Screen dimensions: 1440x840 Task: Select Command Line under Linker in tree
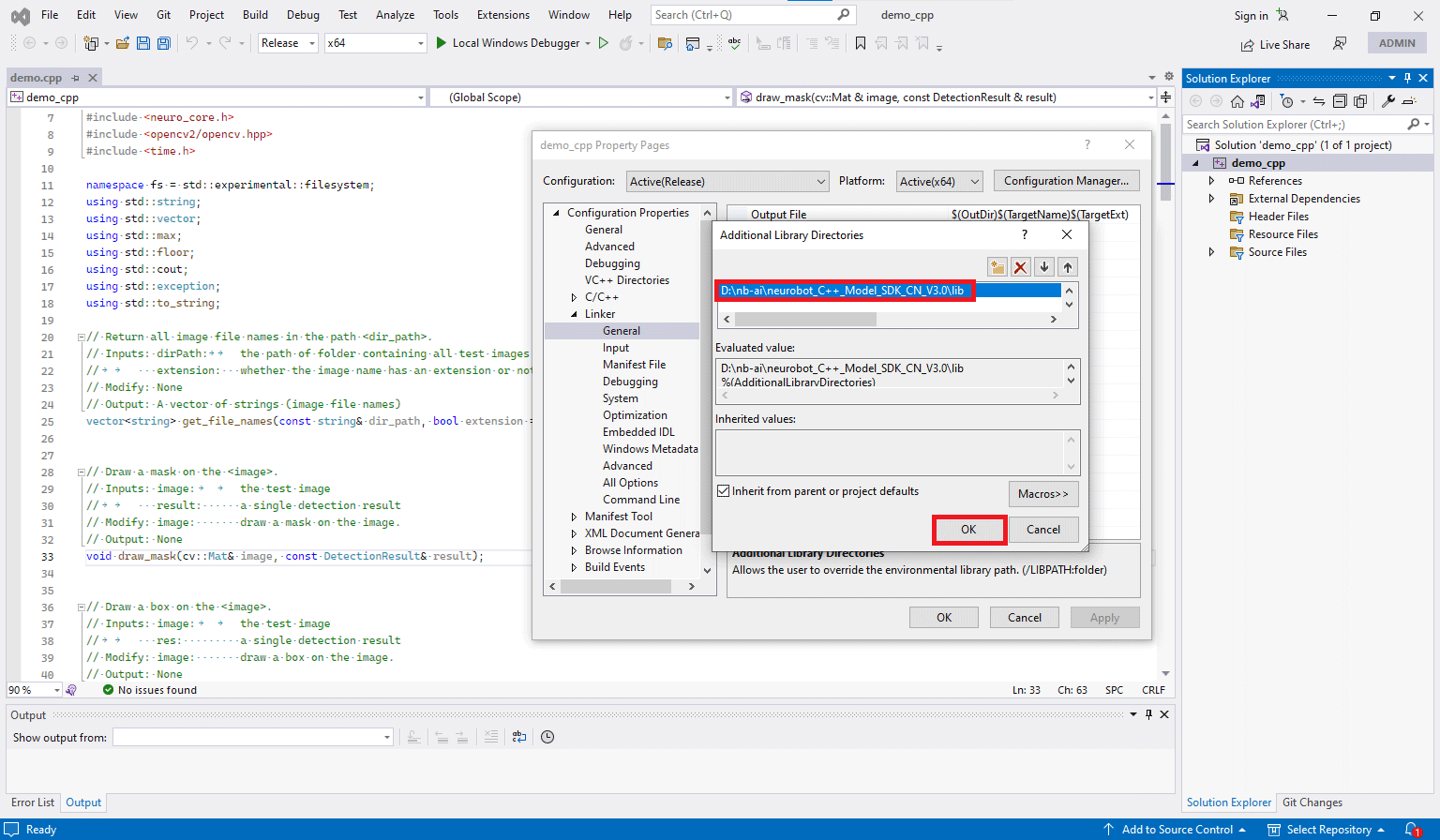coord(641,500)
